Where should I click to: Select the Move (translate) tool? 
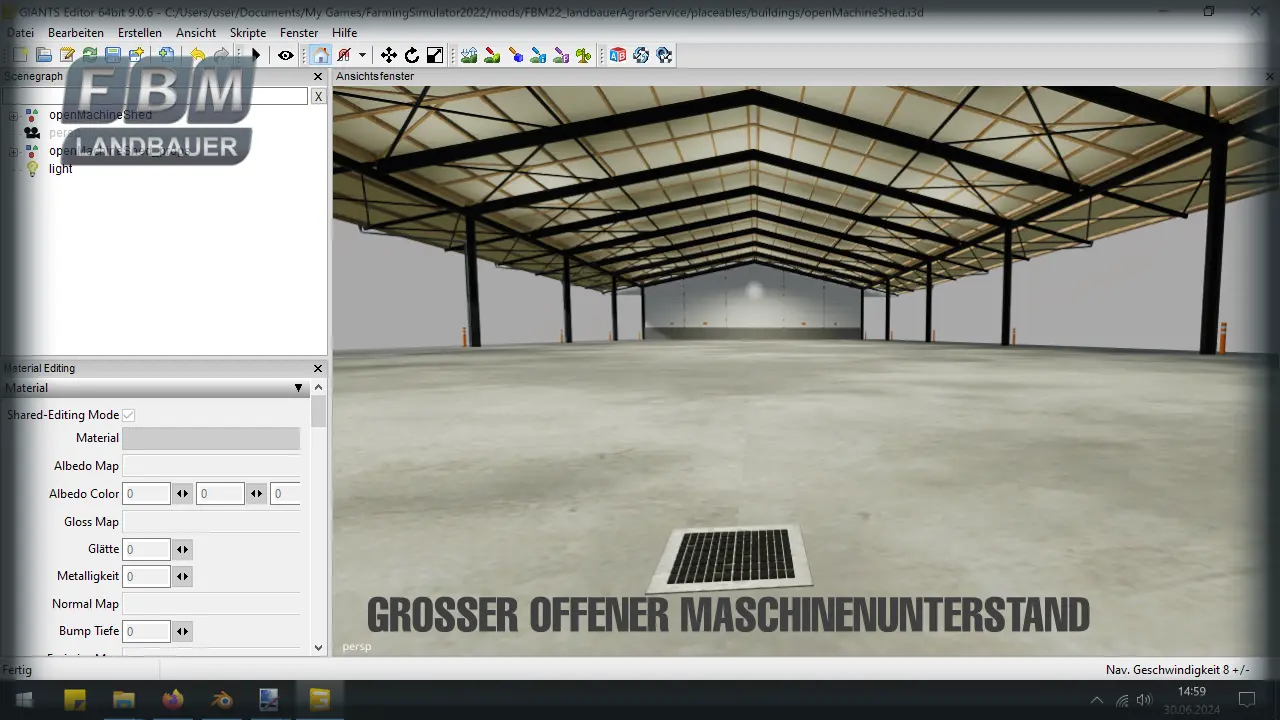[x=388, y=55]
